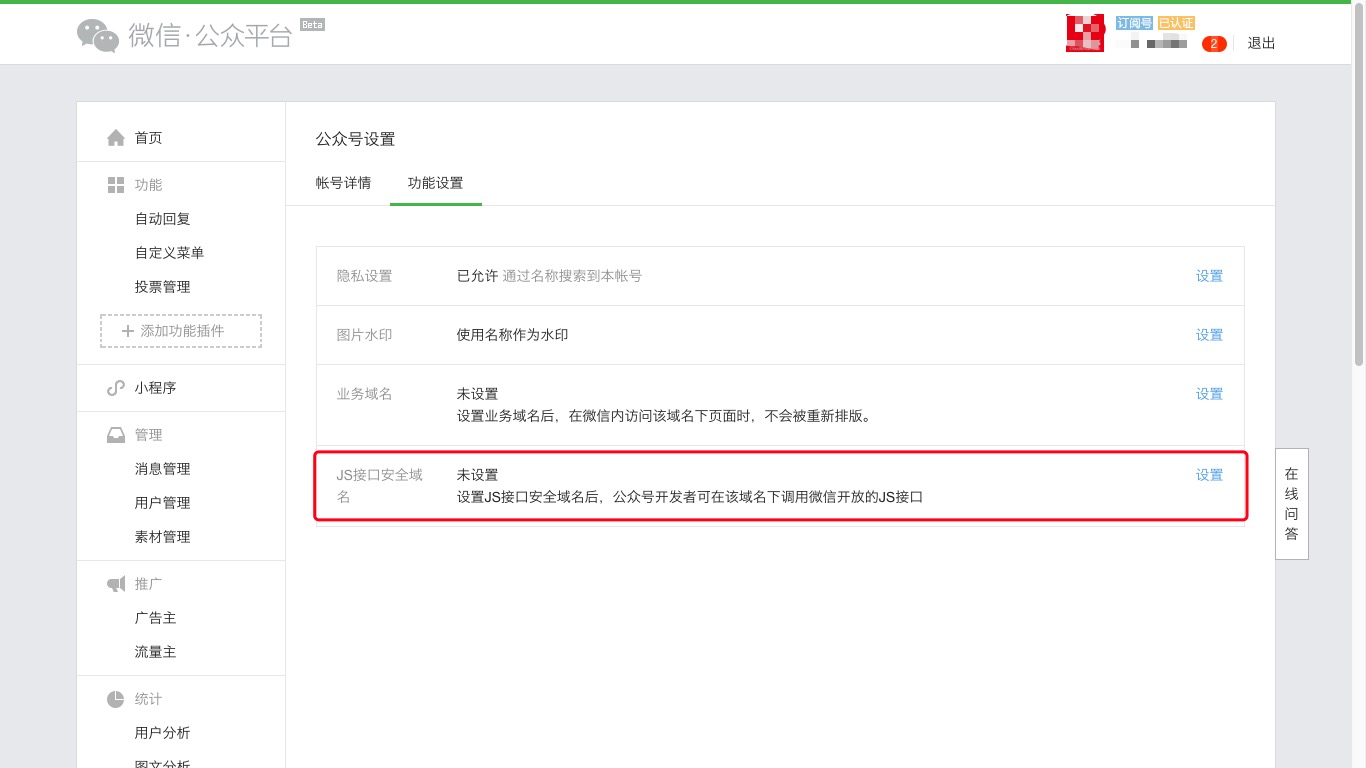Open 自定义菜单 in the sidebar
1366x768 pixels.
[x=170, y=253]
